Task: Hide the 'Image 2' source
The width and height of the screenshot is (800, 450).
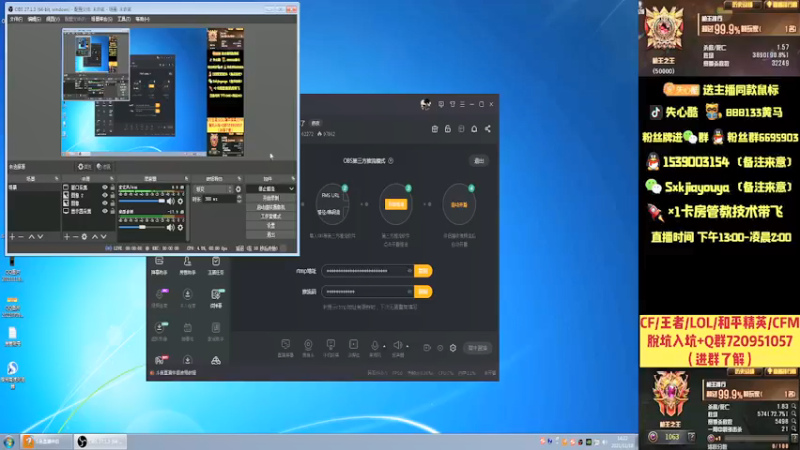Action: pyautogui.click(x=105, y=195)
